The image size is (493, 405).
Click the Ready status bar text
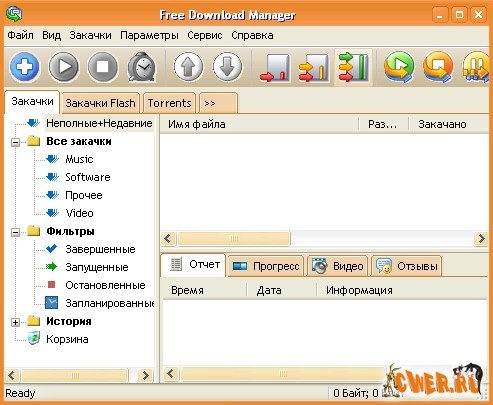click(20, 393)
